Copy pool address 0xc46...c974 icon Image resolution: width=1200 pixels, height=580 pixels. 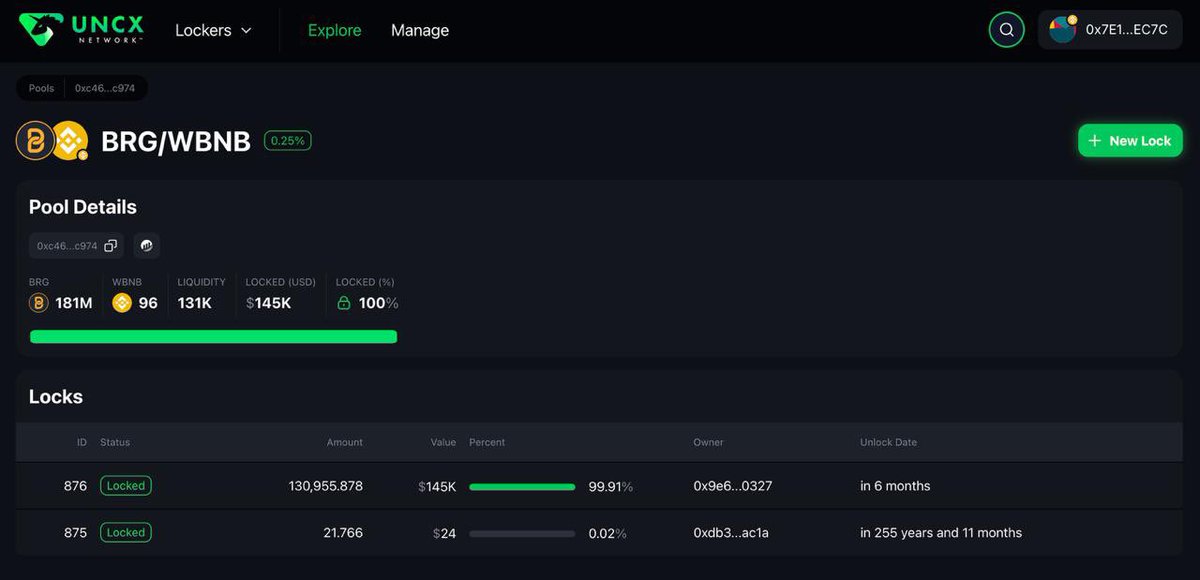pos(111,245)
